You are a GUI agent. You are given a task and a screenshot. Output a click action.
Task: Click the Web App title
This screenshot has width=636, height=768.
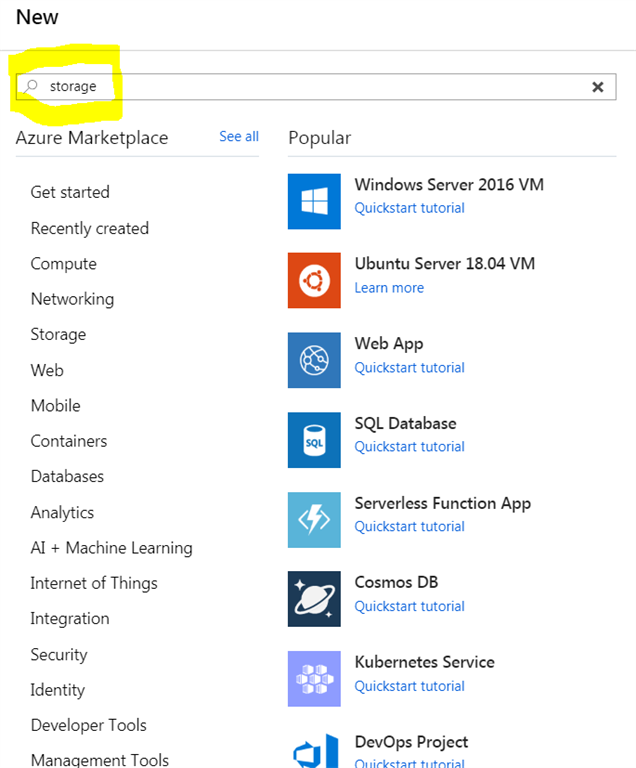(x=389, y=344)
